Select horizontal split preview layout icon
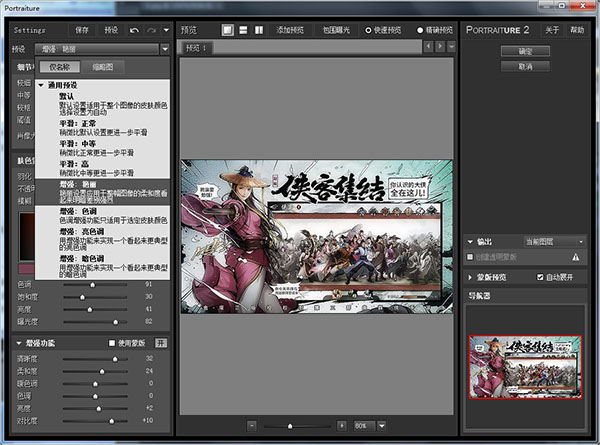This screenshot has width=600, height=445. [243, 30]
